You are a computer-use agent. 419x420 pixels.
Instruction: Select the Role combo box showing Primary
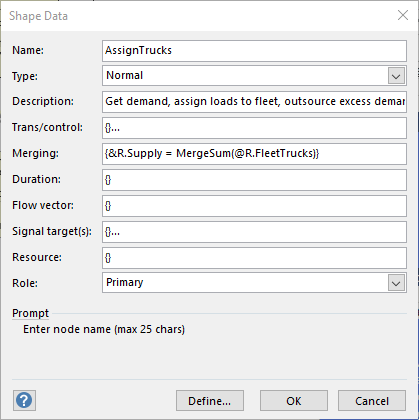pos(254,283)
